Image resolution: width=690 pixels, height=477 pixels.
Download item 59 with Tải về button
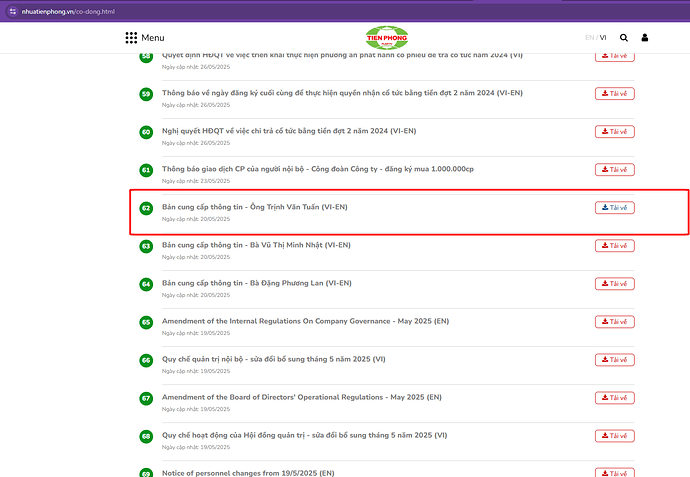point(615,94)
